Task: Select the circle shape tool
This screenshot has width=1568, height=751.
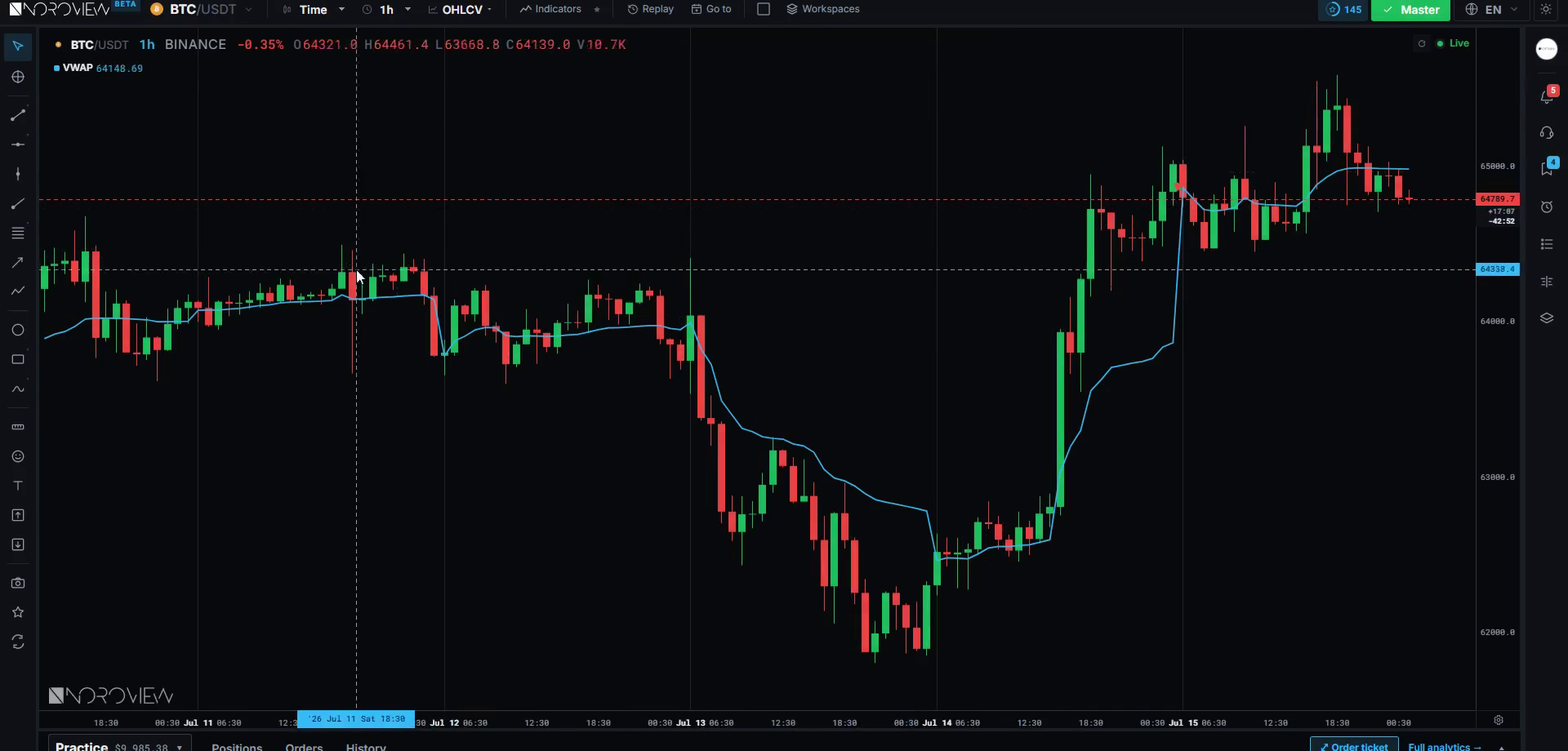Action: pyautogui.click(x=18, y=330)
